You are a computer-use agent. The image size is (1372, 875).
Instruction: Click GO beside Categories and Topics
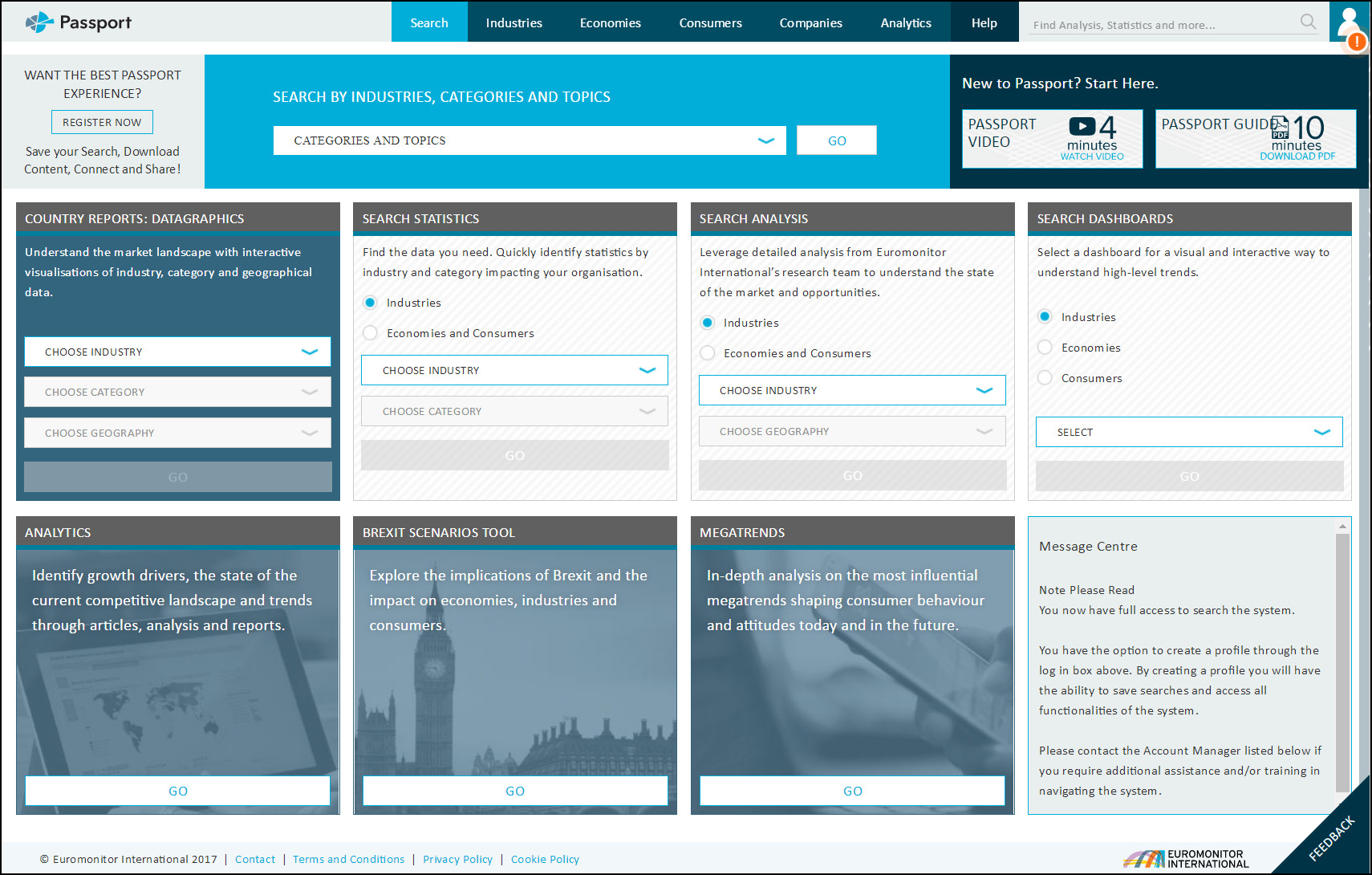click(x=837, y=140)
